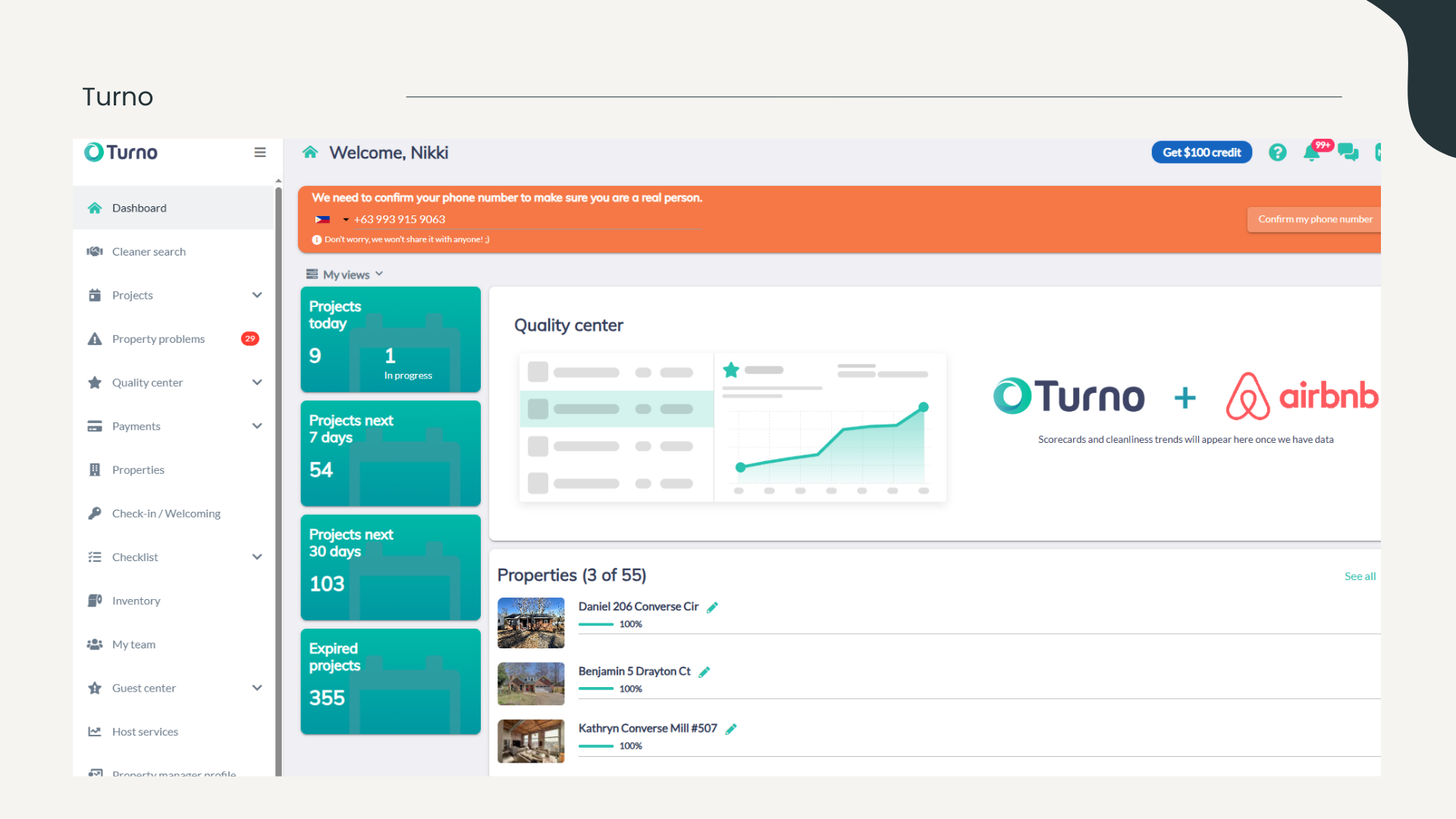Open Projects today card
The width and height of the screenshot is (1456, 819).
click(391, 339)
